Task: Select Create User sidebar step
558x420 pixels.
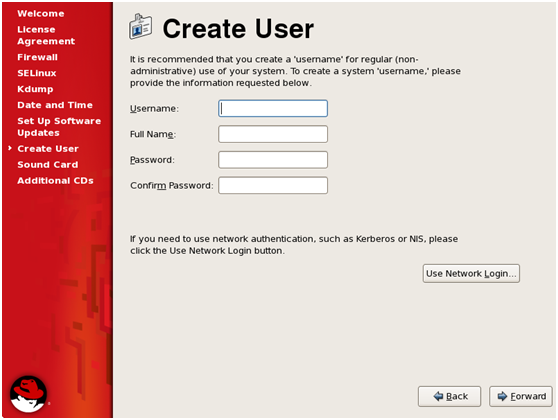Action: [48, 148]
